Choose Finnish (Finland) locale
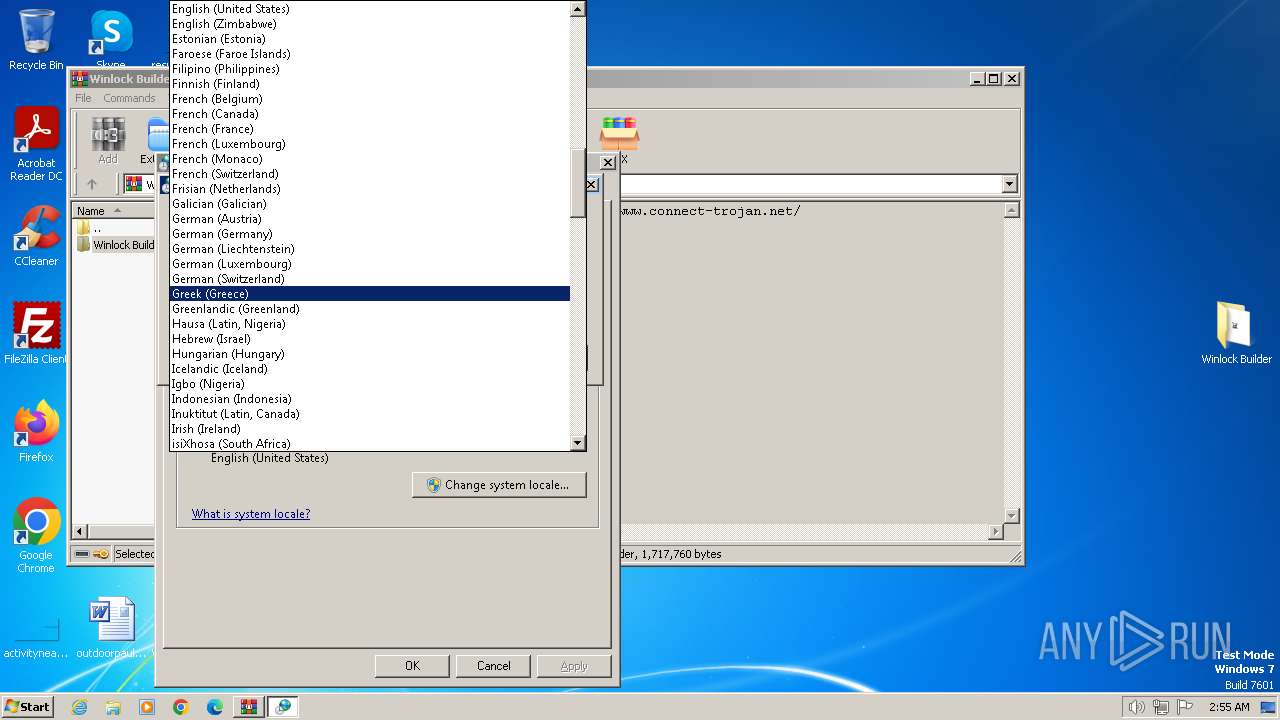The width and height of the screenshot is (1280, 720). (369, 84)
